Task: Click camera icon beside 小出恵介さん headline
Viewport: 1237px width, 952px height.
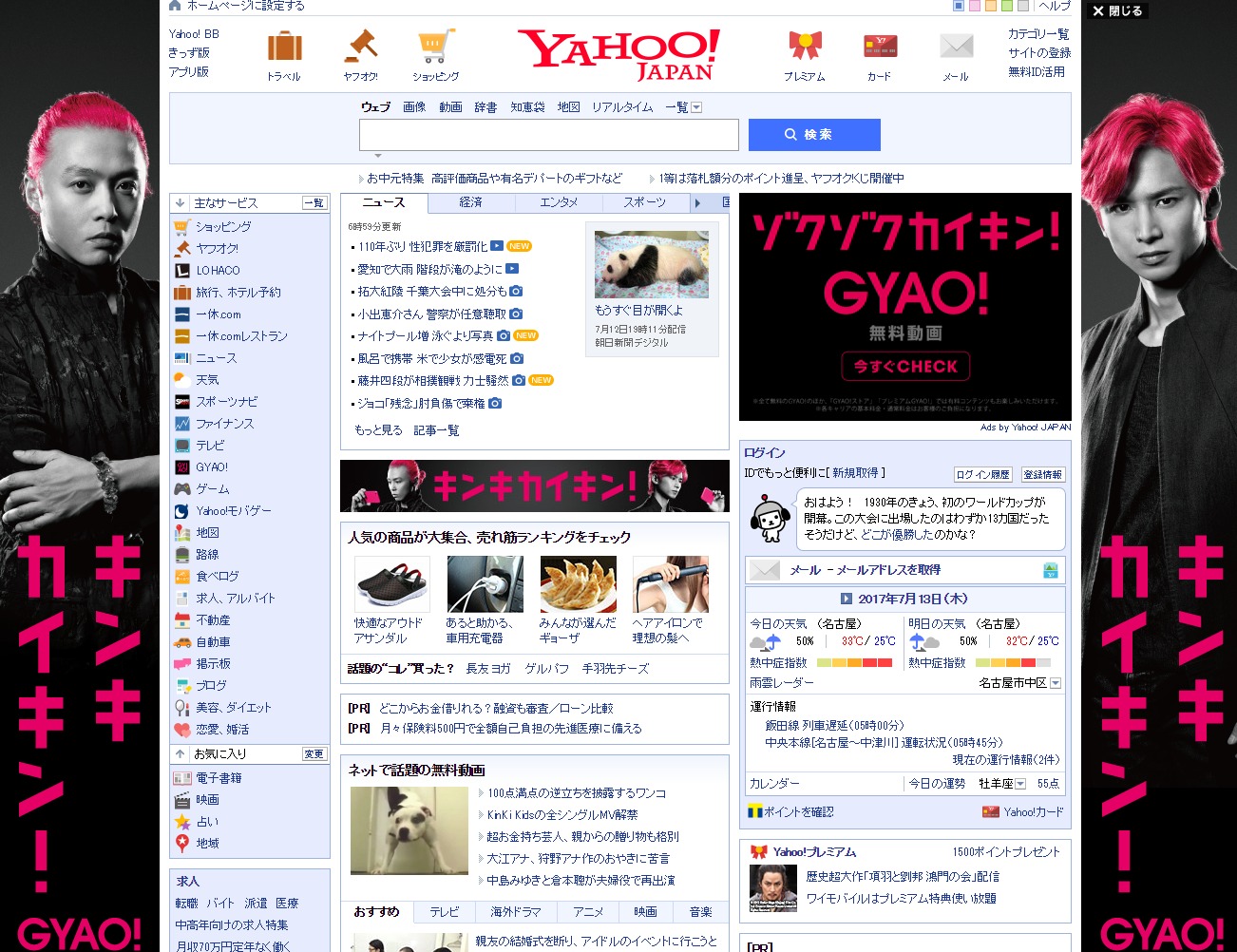Action: (x=516, y=314)
